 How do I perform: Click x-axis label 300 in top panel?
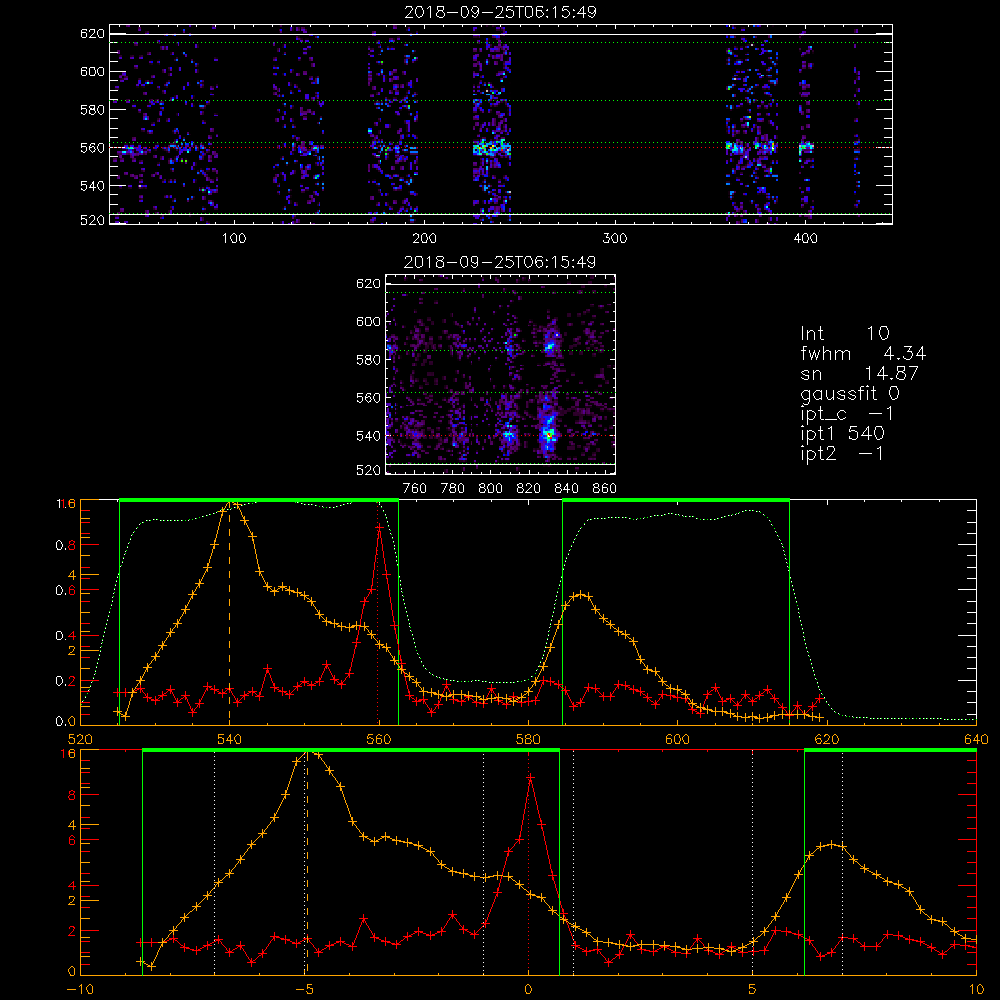tap(614, 239)
